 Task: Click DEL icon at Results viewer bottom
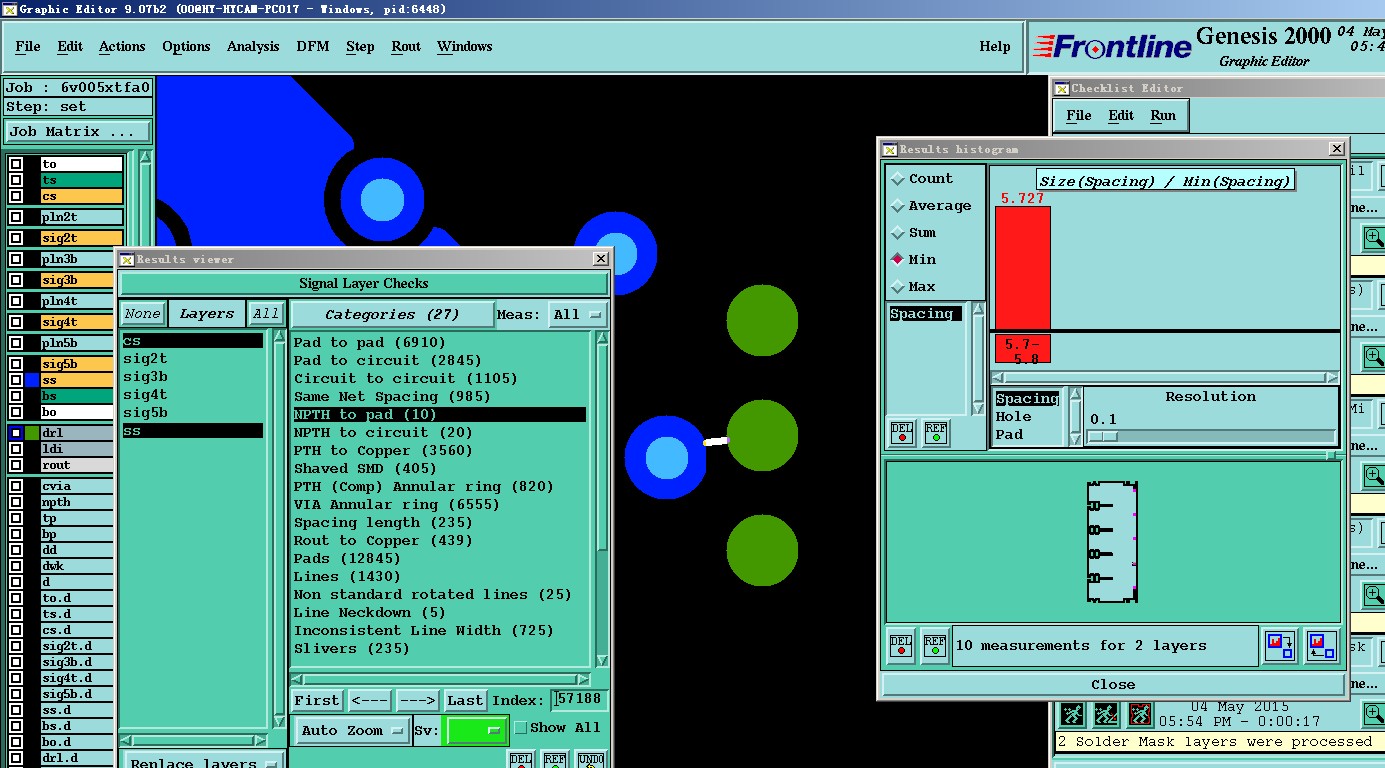click(521, 760)
